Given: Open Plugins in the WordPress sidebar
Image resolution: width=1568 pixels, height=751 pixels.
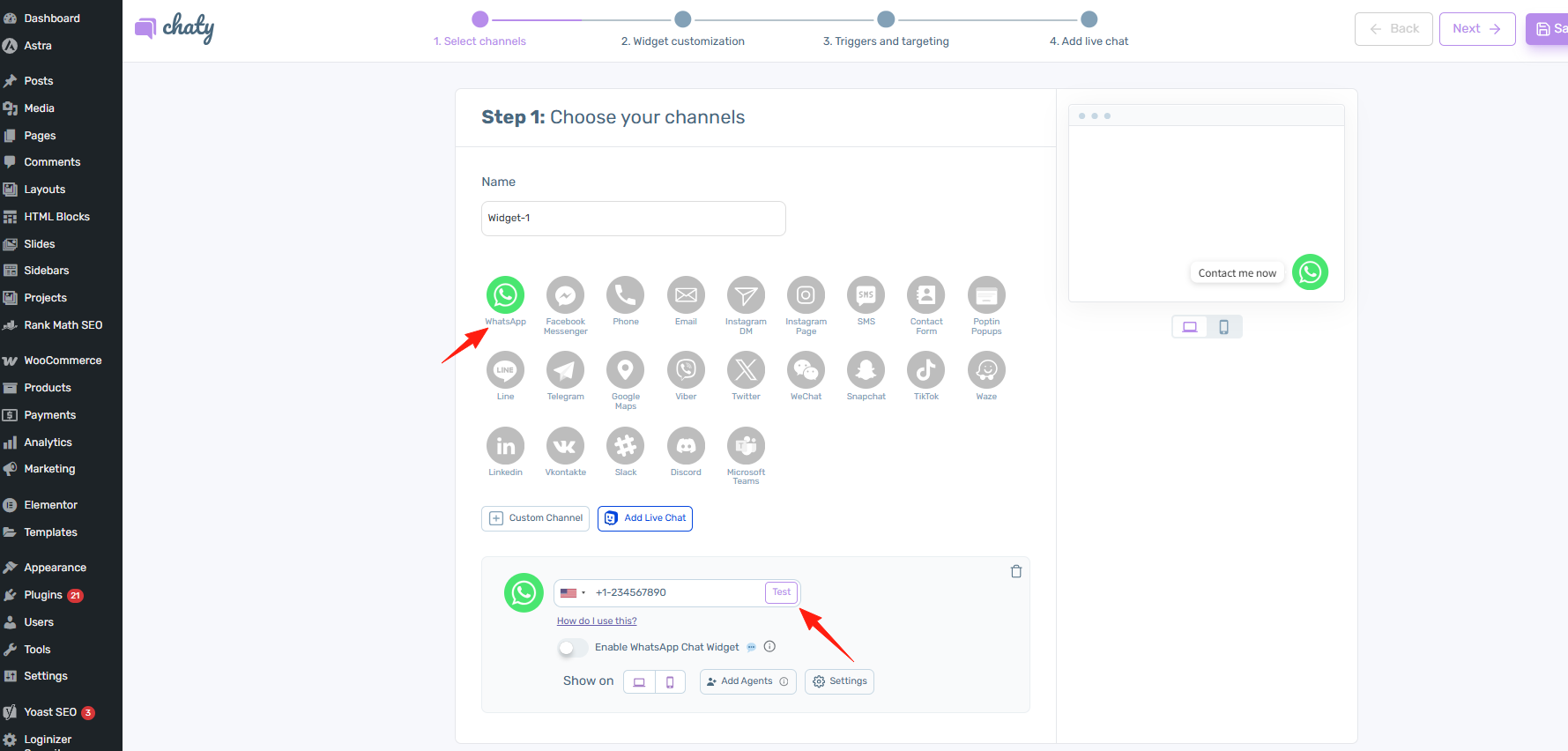Looking at the screenshot, I should (x=43, y=595).
